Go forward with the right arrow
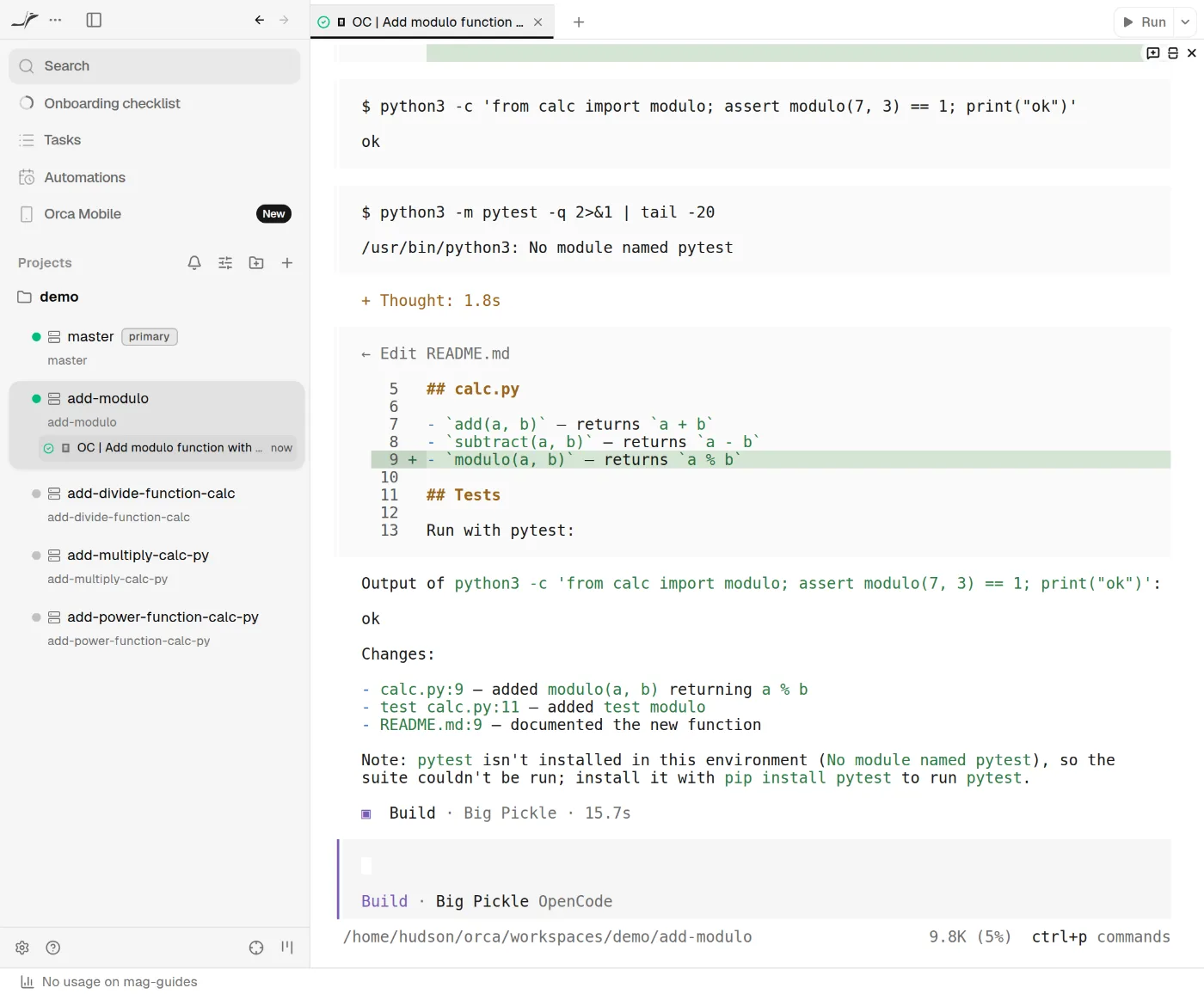This screenshot has width=1204, height=994. (285, 20)
